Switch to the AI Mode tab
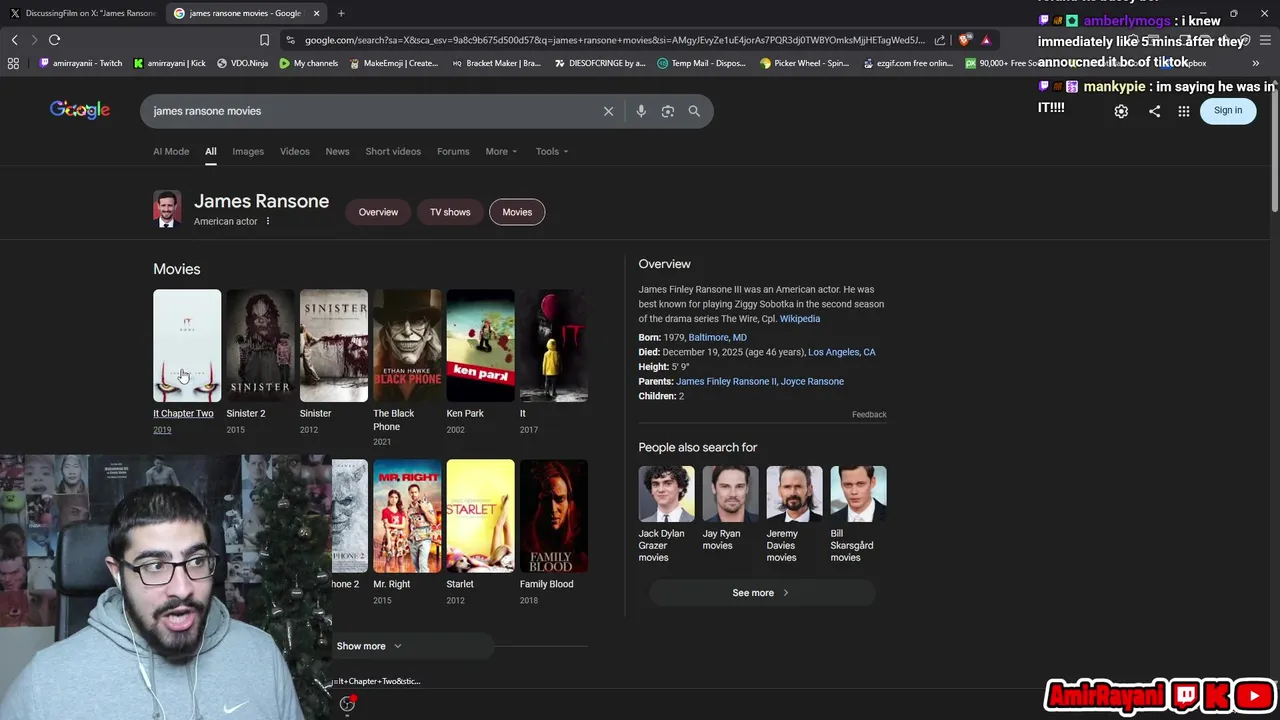 (171, 151)
